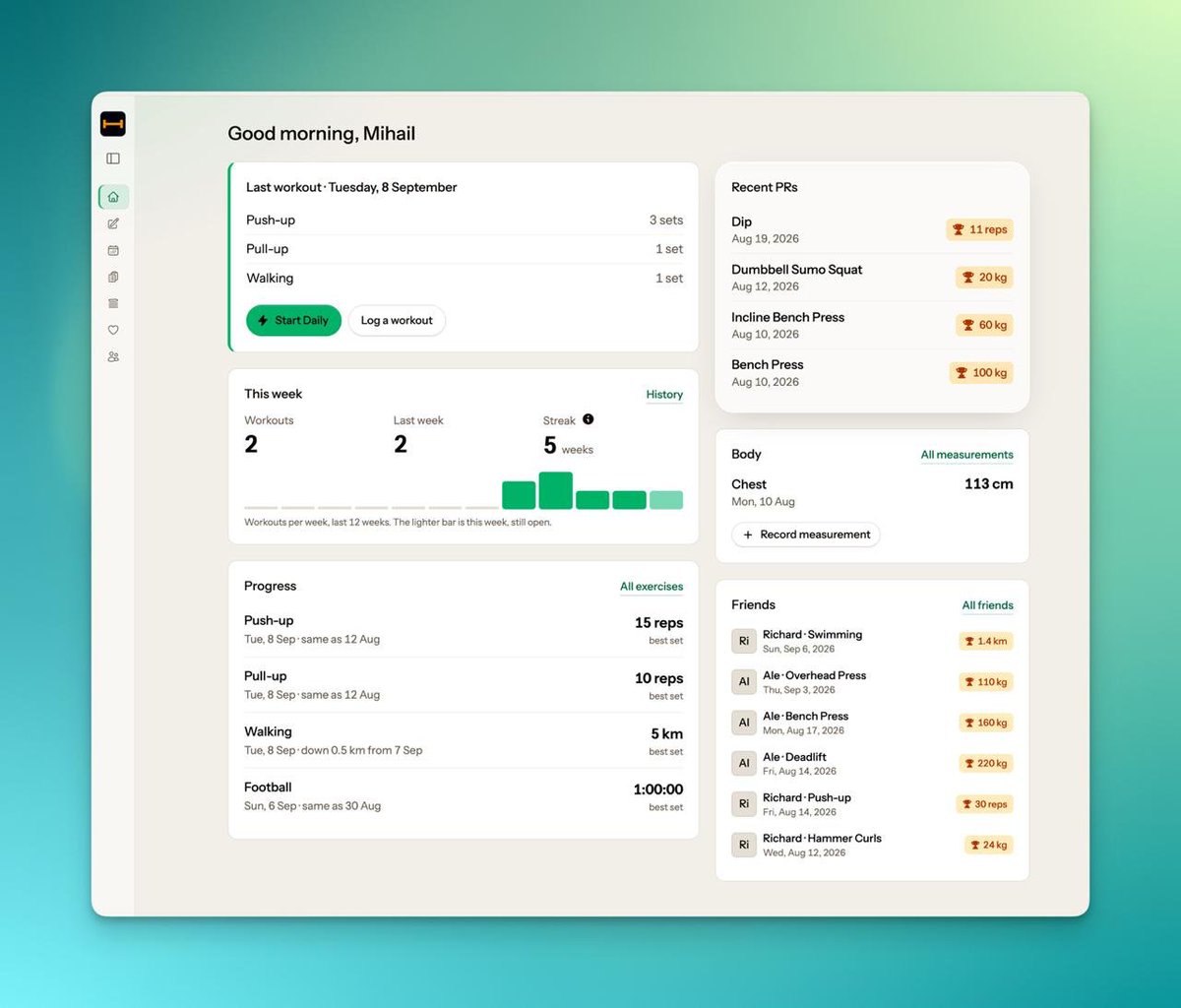
Task: Select Push-up row in Last workout
Action: point(465,220)
